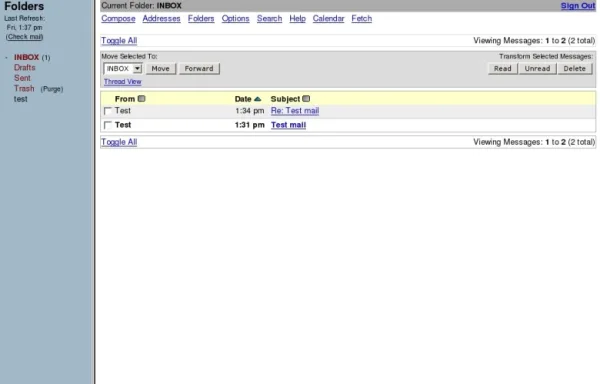Open the Re: Test mail message
Screen dimensions: 600x384
295,111
